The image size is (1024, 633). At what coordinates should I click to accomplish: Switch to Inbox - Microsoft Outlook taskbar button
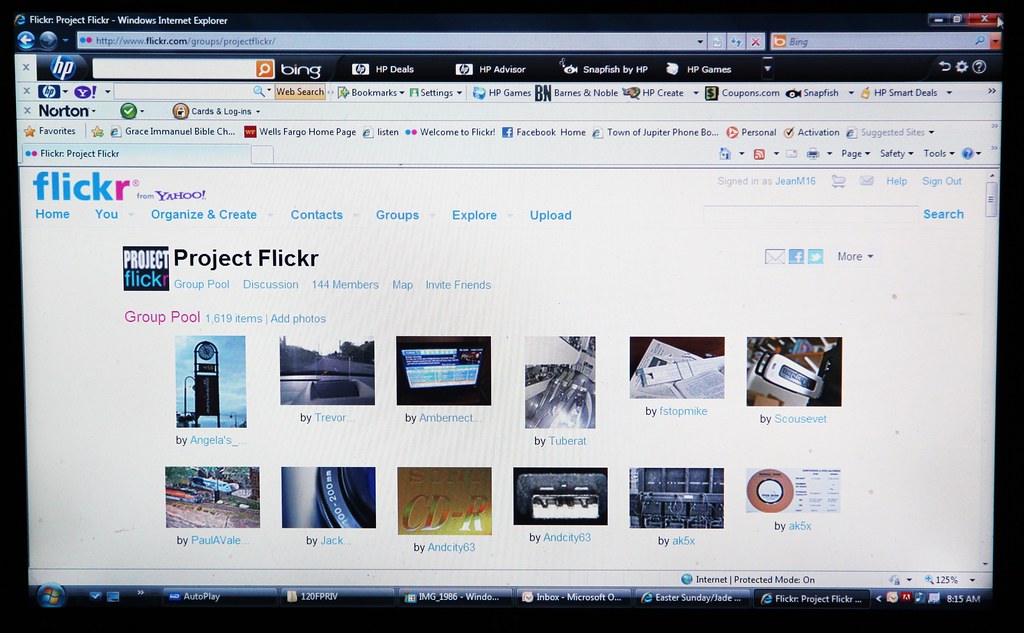tap(573, 597)
